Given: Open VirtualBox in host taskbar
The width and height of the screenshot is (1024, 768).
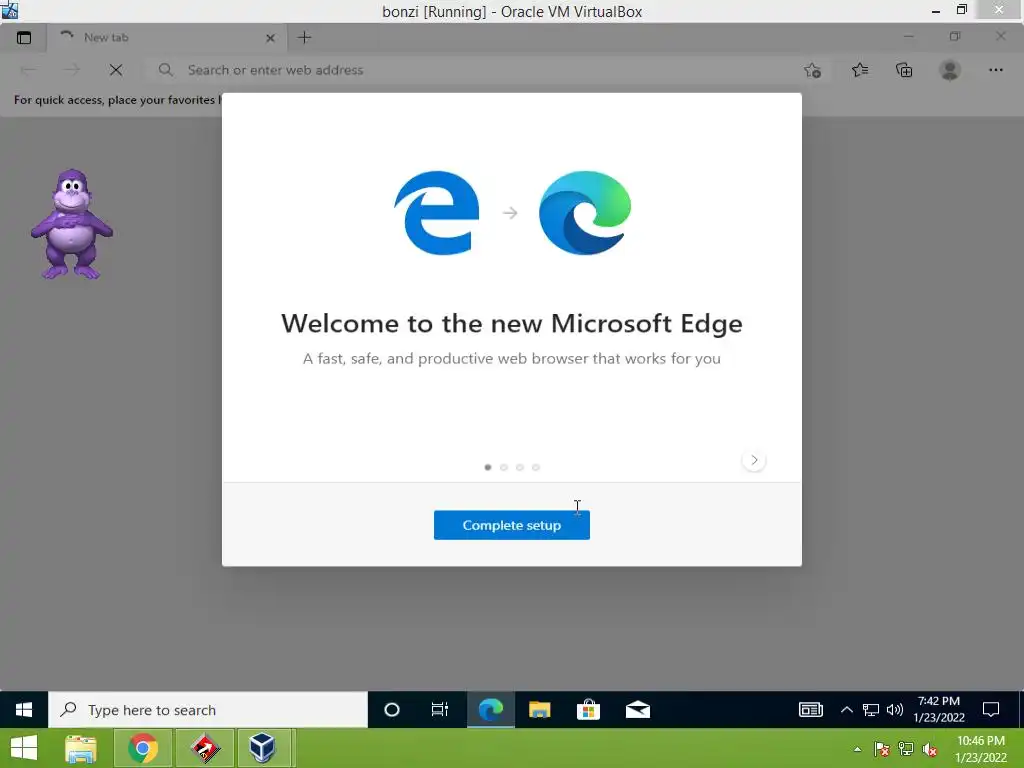Looking at the screenshot, I should pos(263,748).
